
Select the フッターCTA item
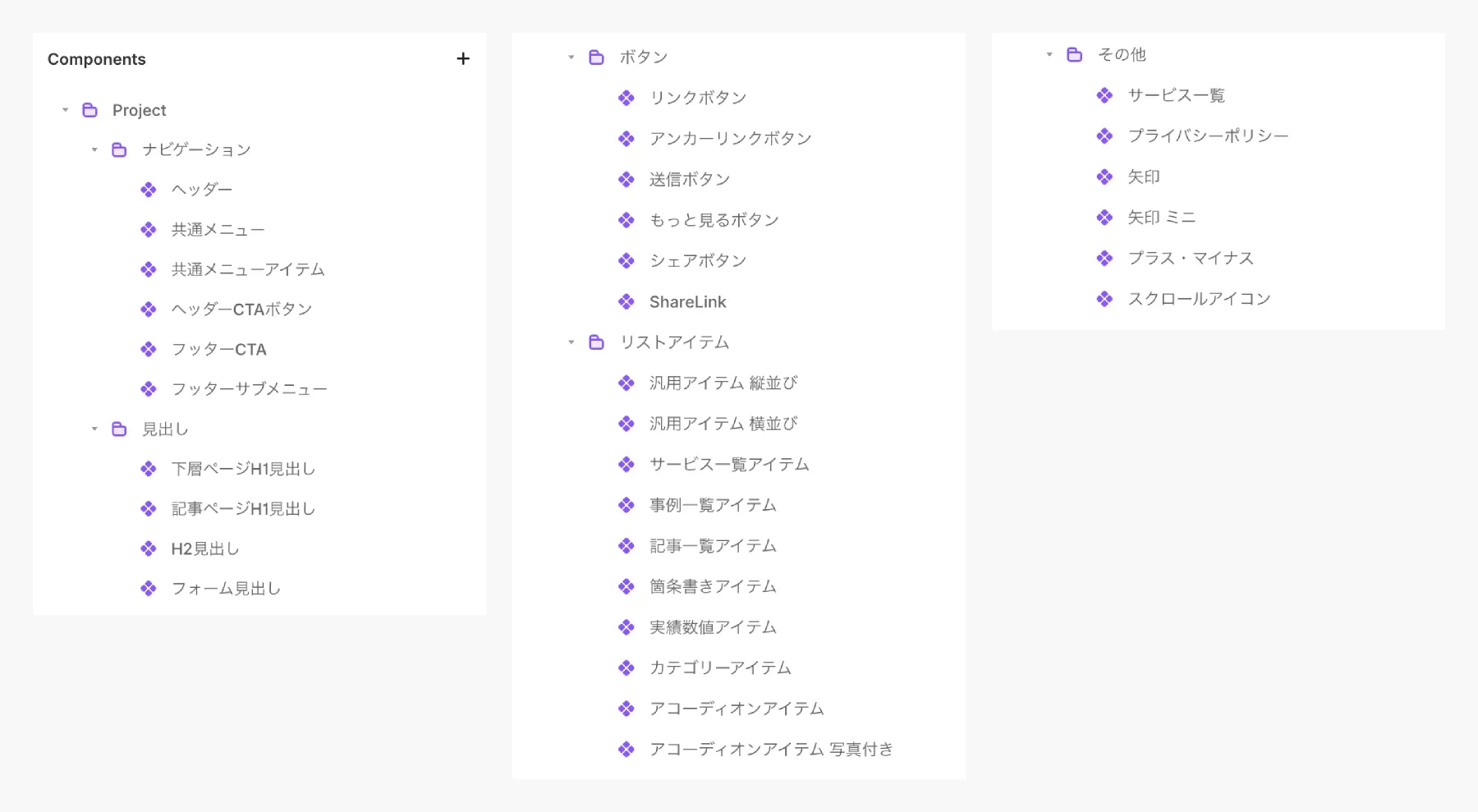click(218, 349)
